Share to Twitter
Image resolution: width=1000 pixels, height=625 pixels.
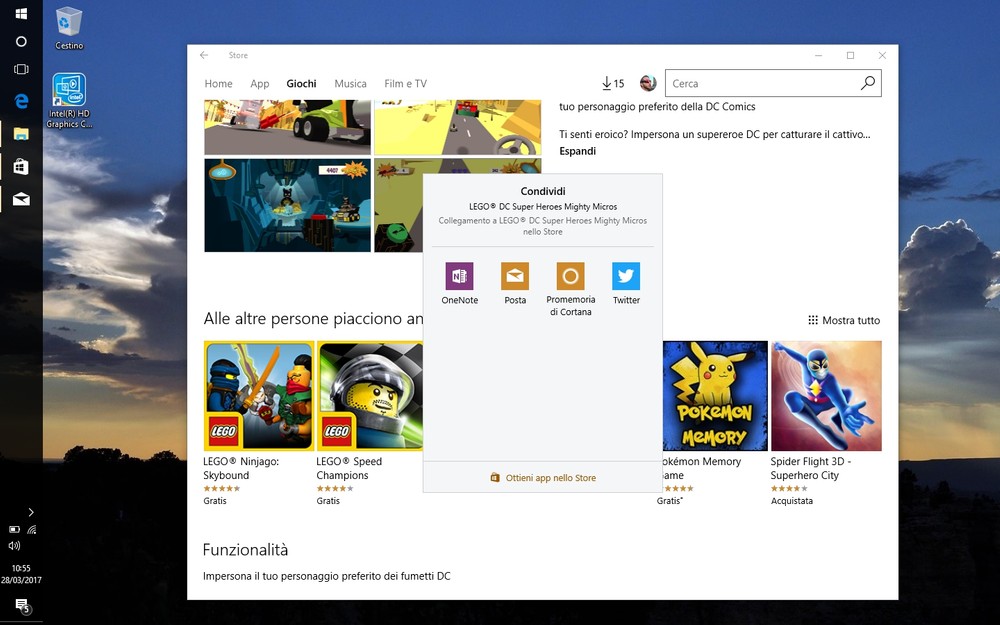point(626,276)
